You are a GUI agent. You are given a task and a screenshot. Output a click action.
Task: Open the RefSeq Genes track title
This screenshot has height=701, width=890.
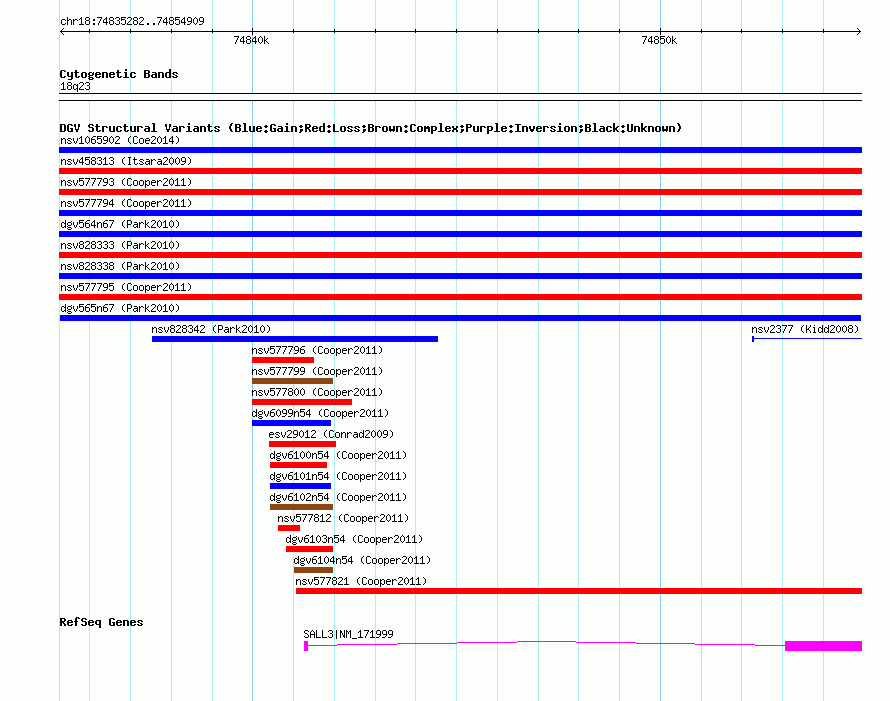[x=101, y=622]
